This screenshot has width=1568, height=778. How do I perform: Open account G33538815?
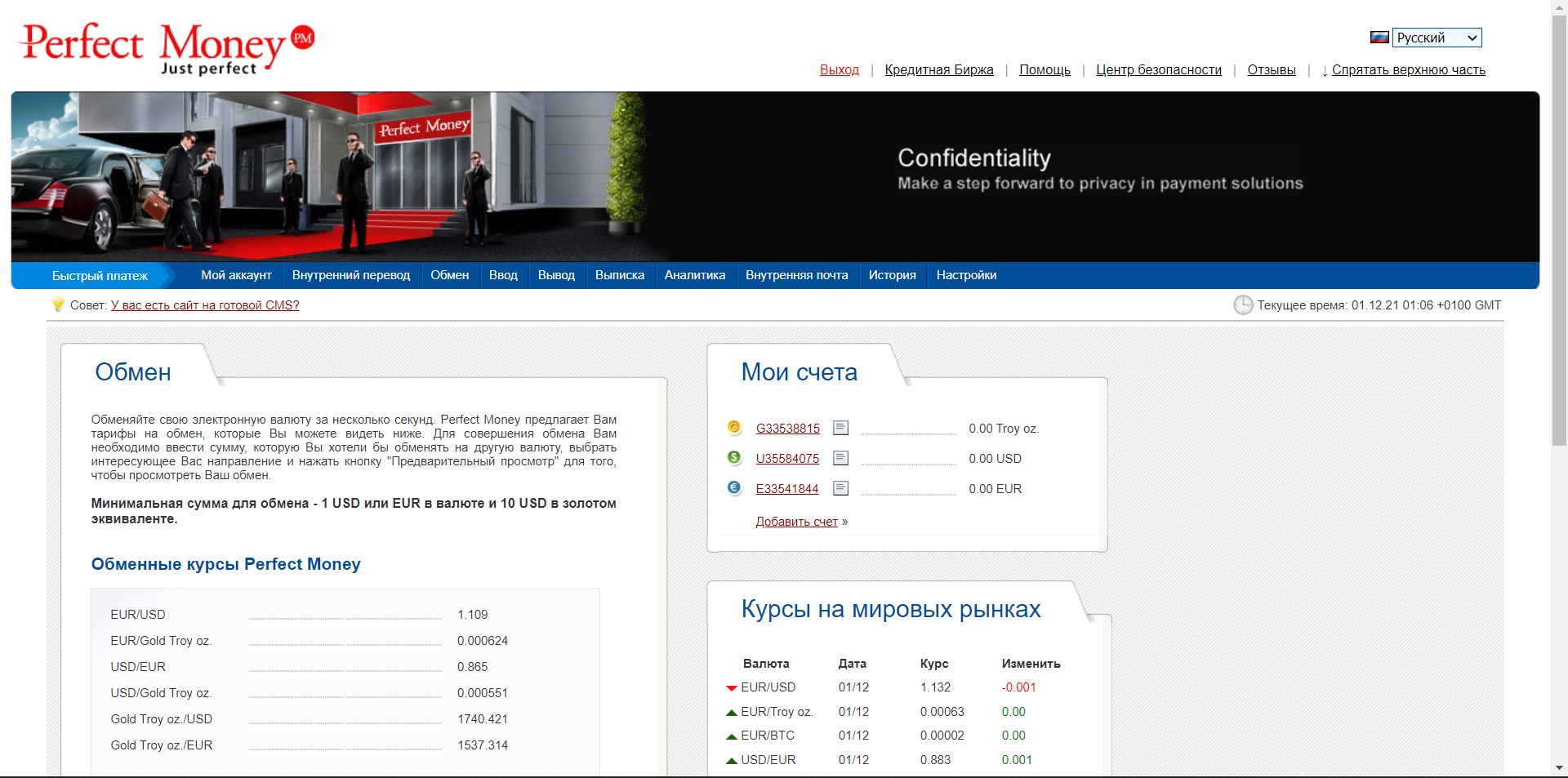click(x=787, y=429)
